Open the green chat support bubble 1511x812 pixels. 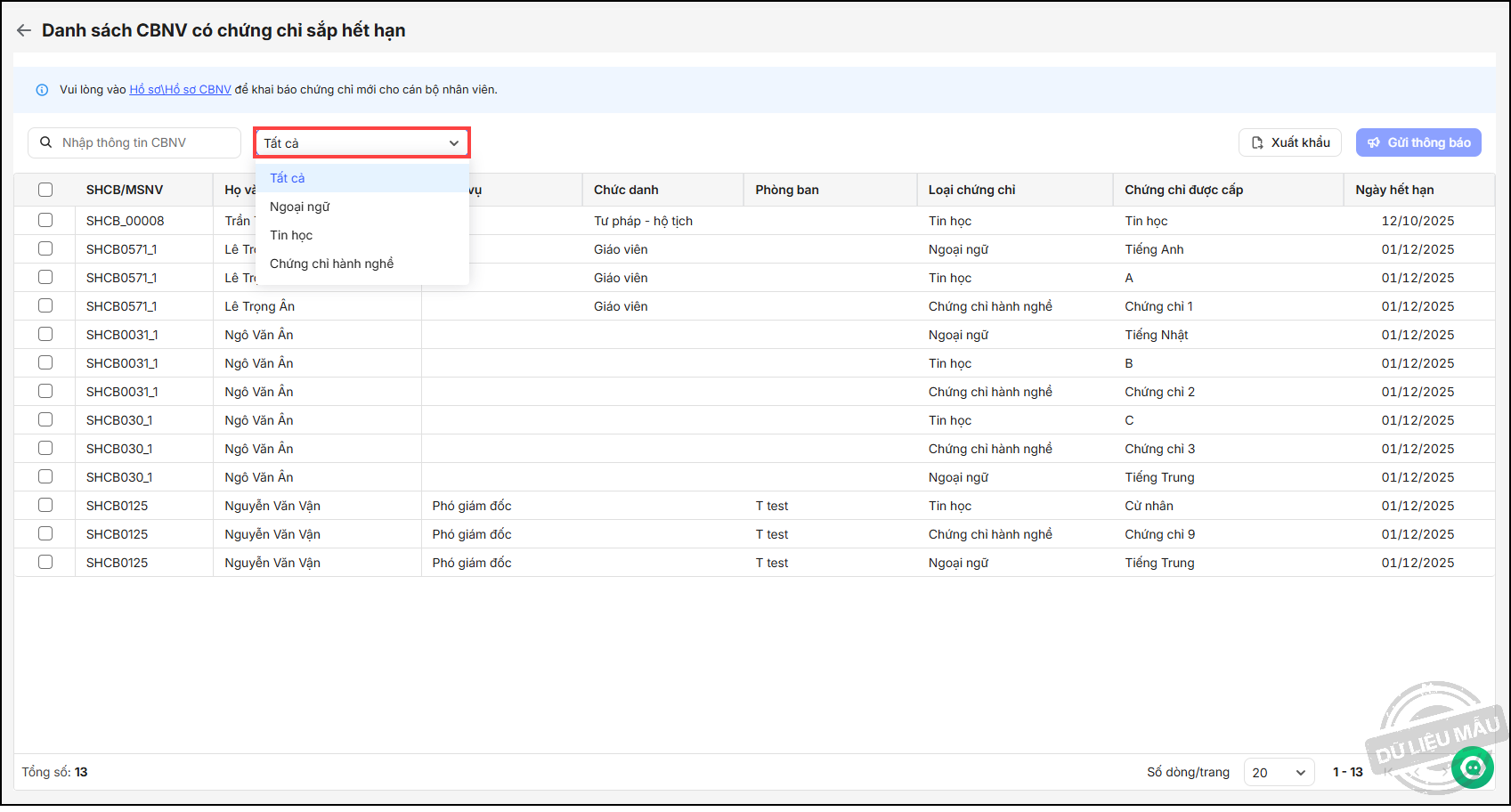[1472, 767]
